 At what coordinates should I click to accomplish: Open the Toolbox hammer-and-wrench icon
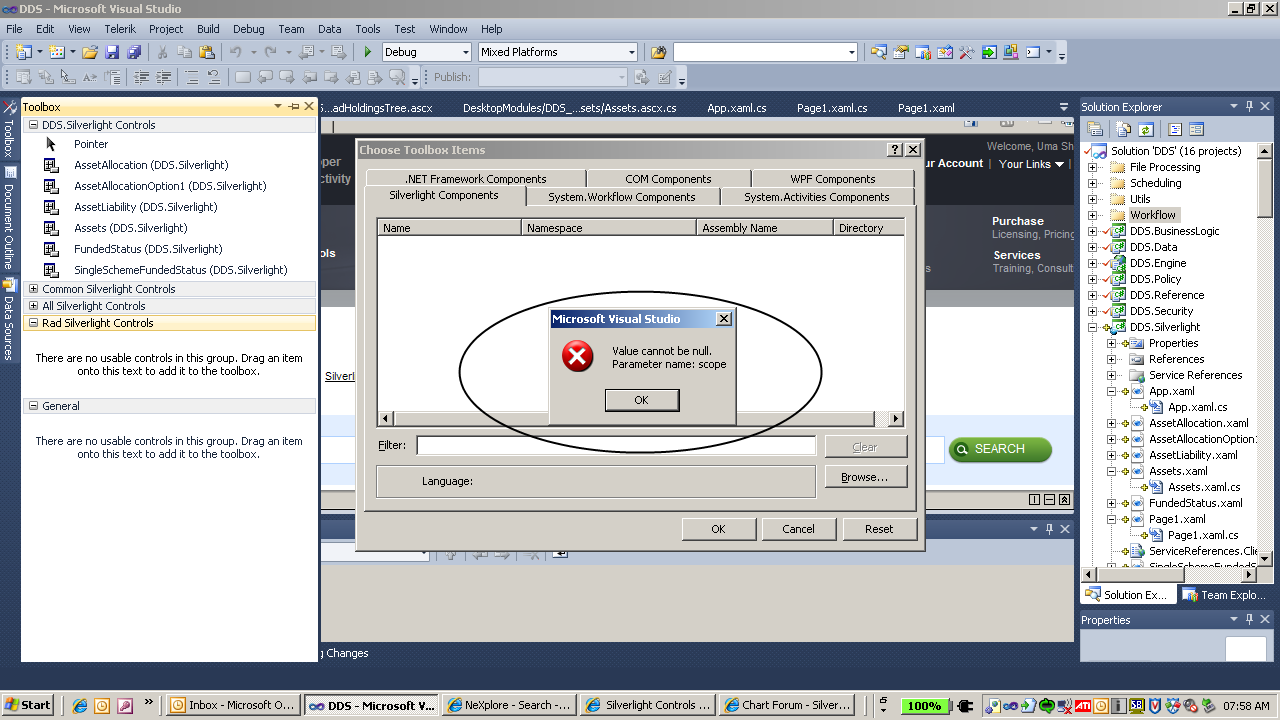pos(967,52)
